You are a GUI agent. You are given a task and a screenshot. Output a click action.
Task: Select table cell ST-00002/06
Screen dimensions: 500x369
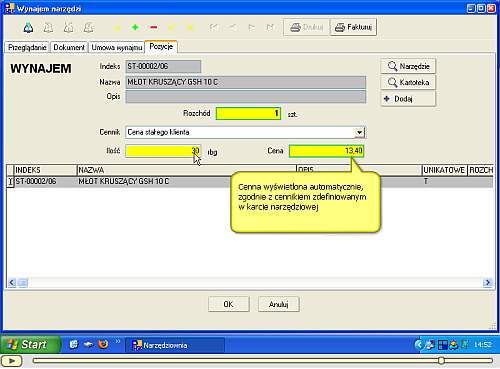[x=45, y=181]
